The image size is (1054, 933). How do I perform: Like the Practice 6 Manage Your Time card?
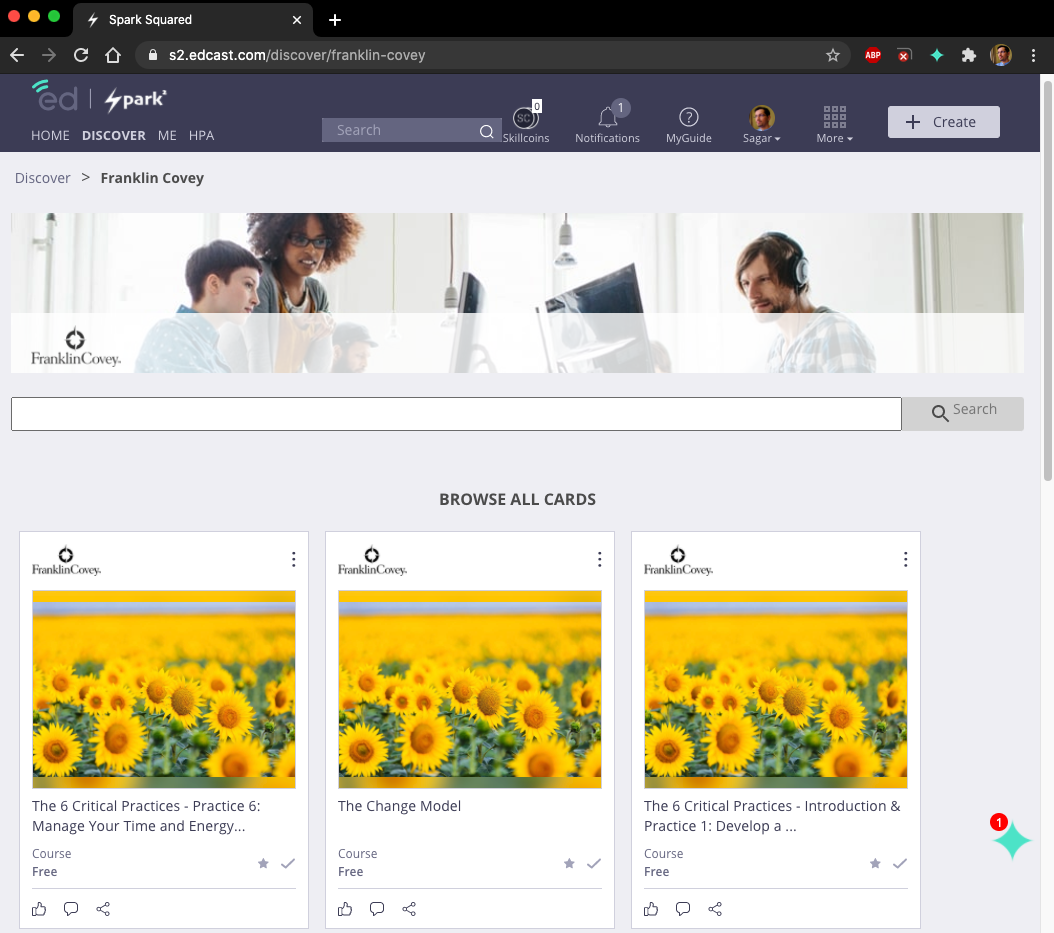(x=39, y=909)
